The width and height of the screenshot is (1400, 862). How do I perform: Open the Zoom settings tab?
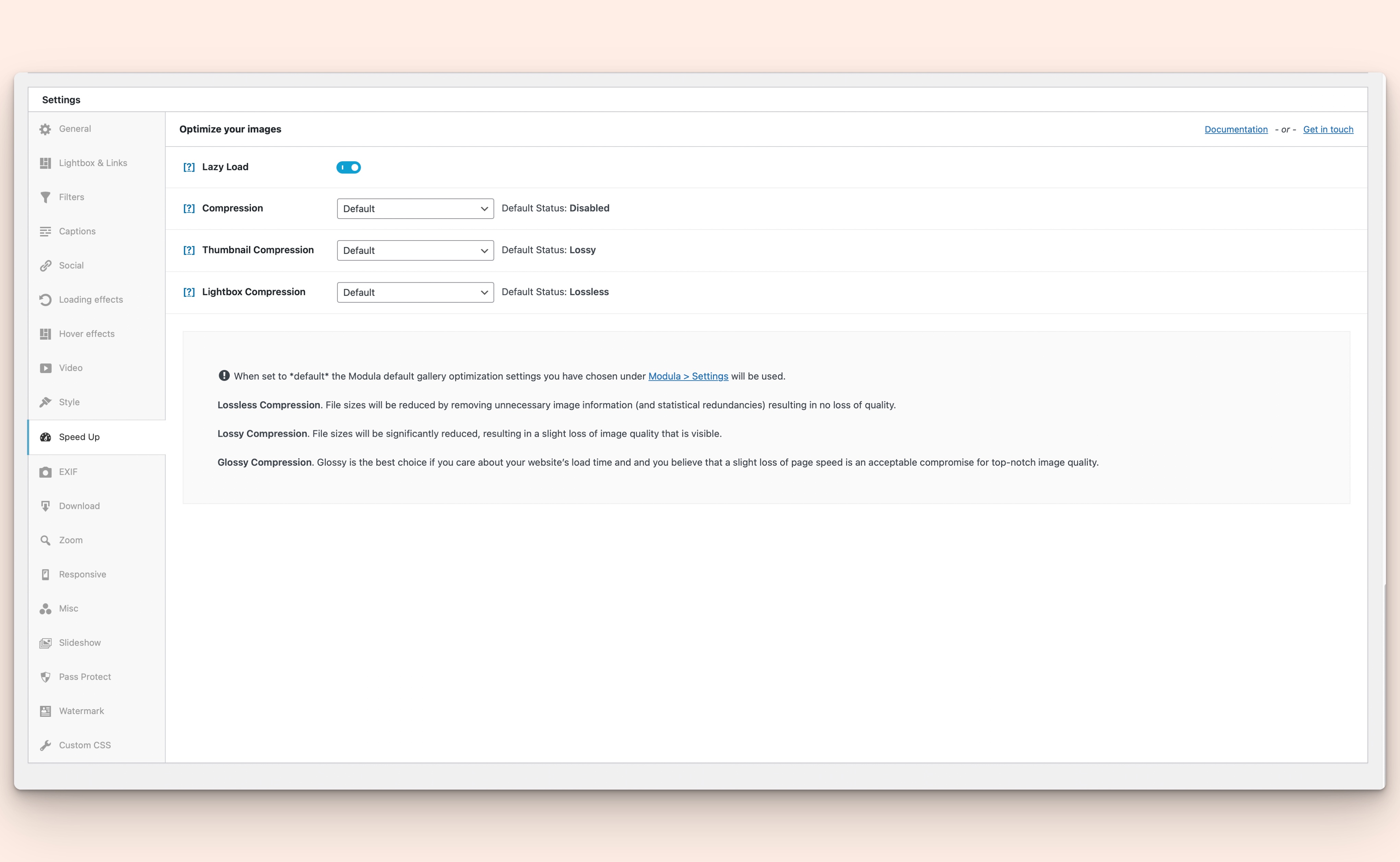97,540
